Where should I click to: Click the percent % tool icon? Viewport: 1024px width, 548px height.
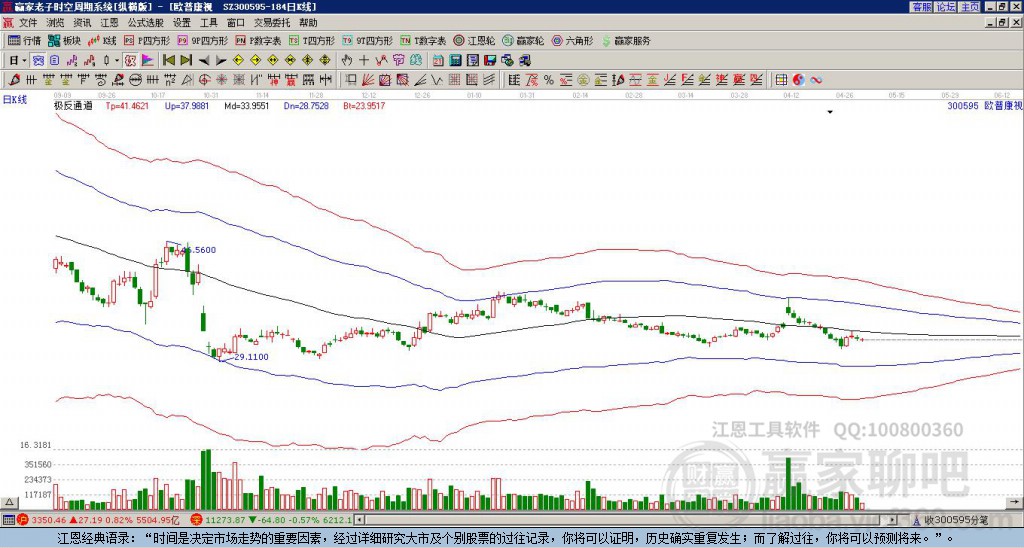[x=549, y=80]
